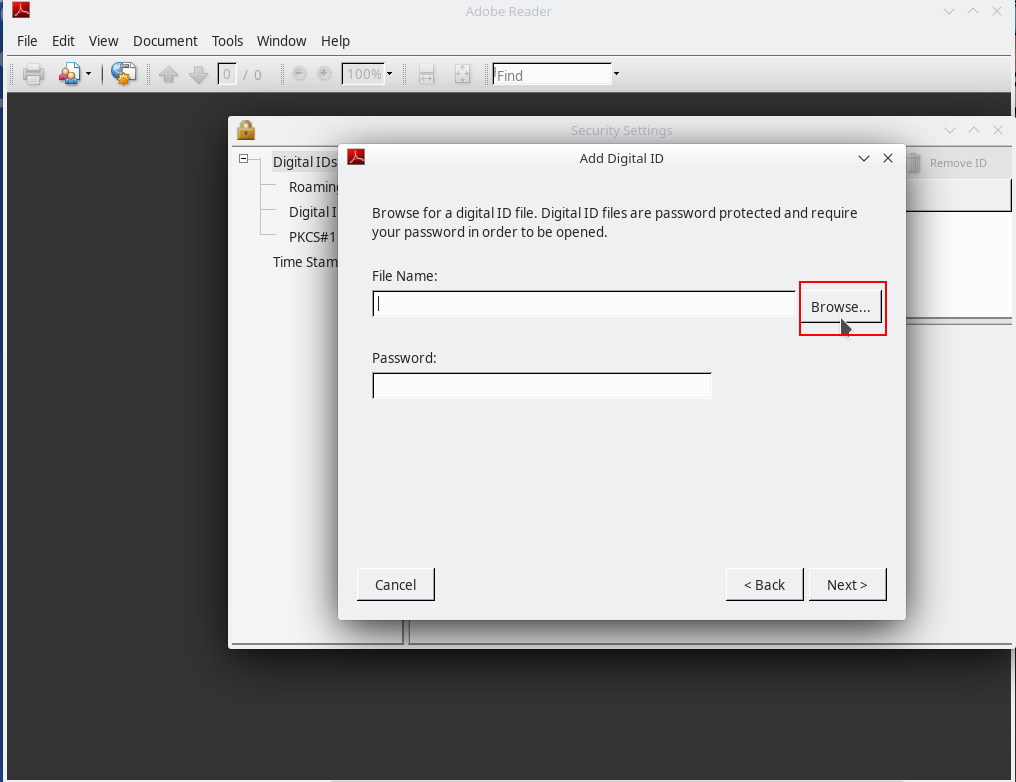Click Cancel in Add Digital ID dialog
Screen dimensions: 1016x782
(x=395, y=585)
